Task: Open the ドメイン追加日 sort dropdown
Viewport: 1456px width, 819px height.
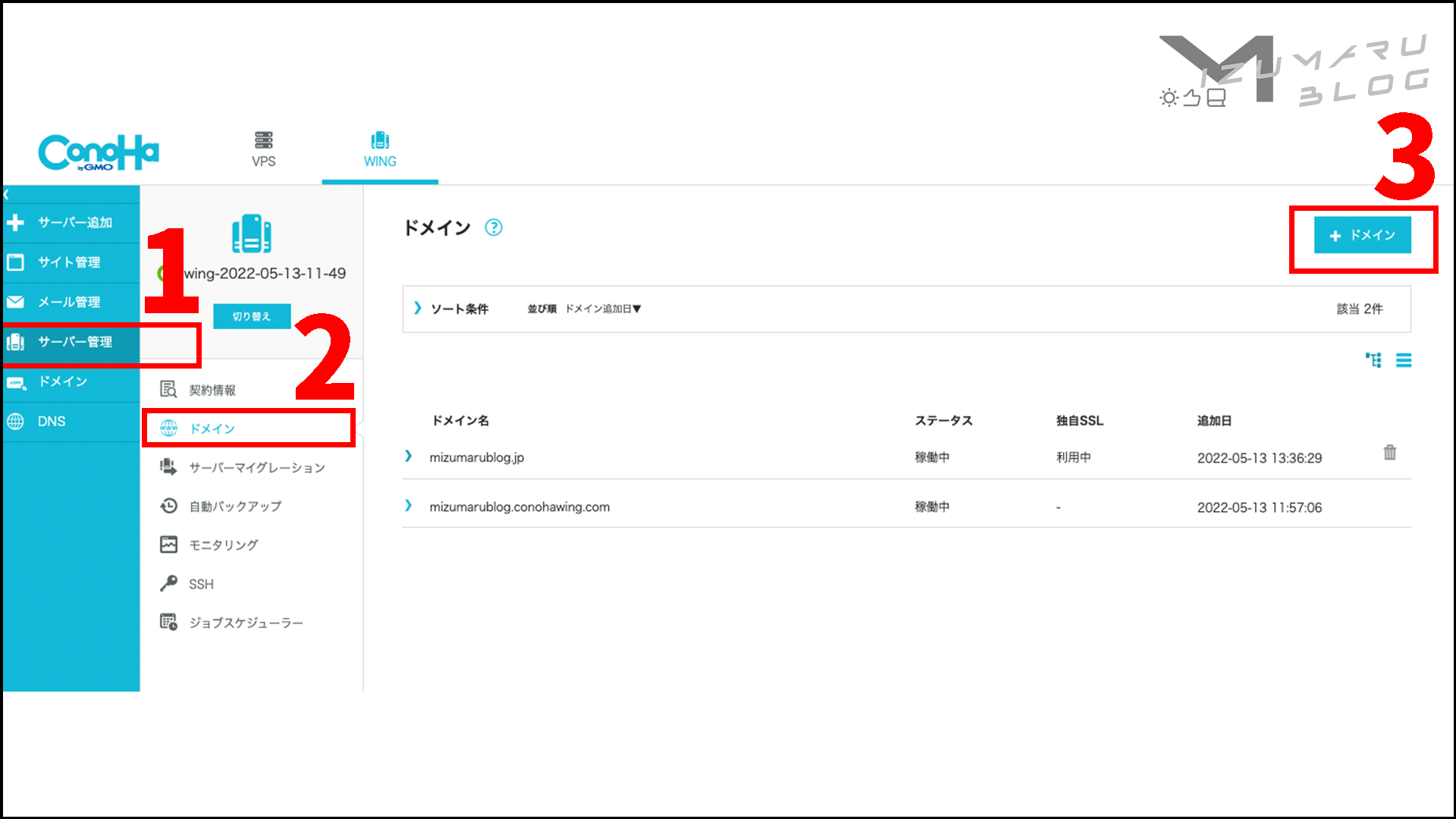Action: 604,309
